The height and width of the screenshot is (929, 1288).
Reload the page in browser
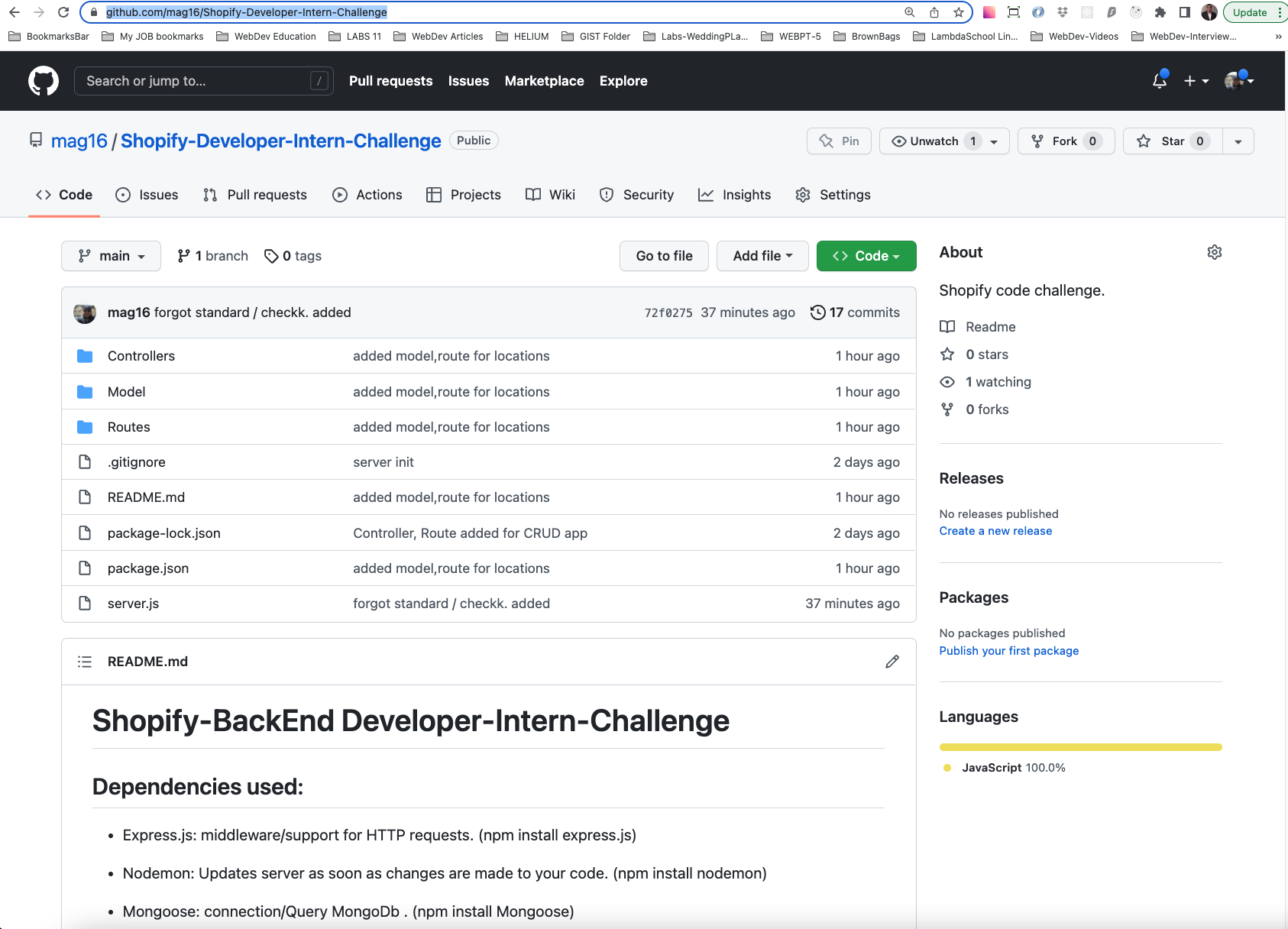point(63,12)
